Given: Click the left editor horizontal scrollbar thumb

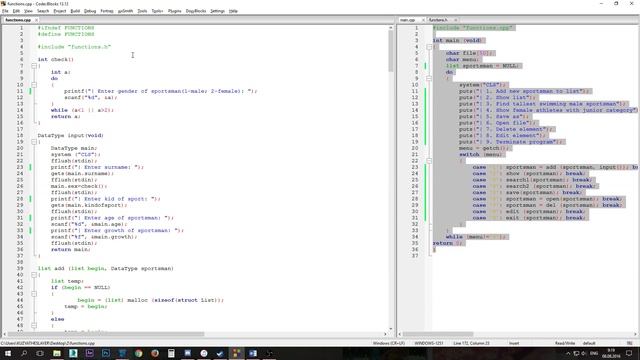Looking at the screenshot, I should (106, 334).
